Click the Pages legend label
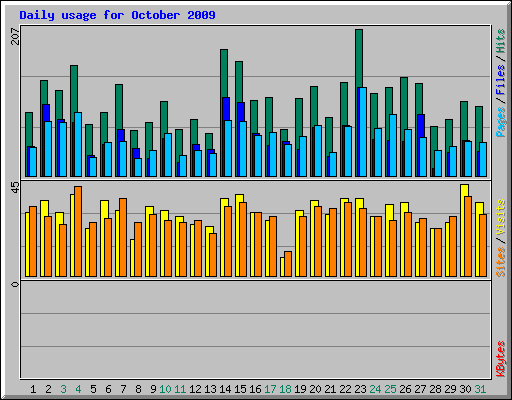 point(500,122)
